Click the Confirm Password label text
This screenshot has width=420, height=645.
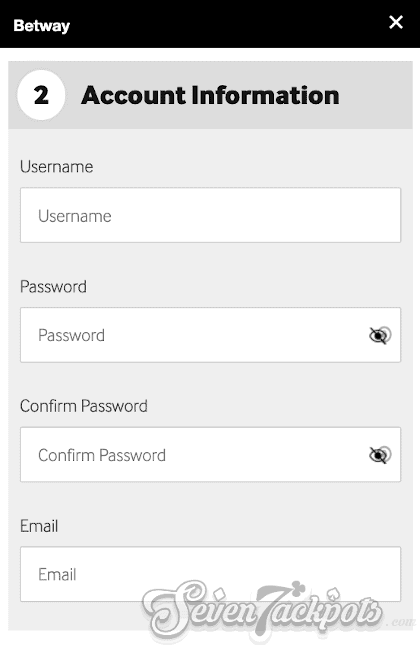84,406
